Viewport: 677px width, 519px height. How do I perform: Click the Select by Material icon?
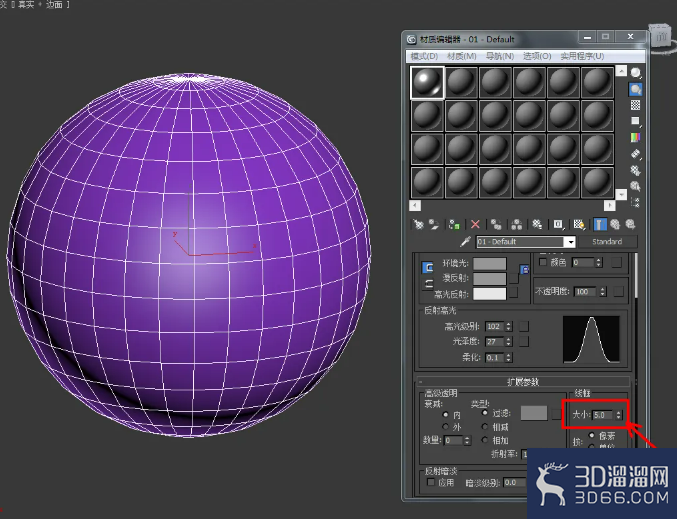(x=636, y=187)
